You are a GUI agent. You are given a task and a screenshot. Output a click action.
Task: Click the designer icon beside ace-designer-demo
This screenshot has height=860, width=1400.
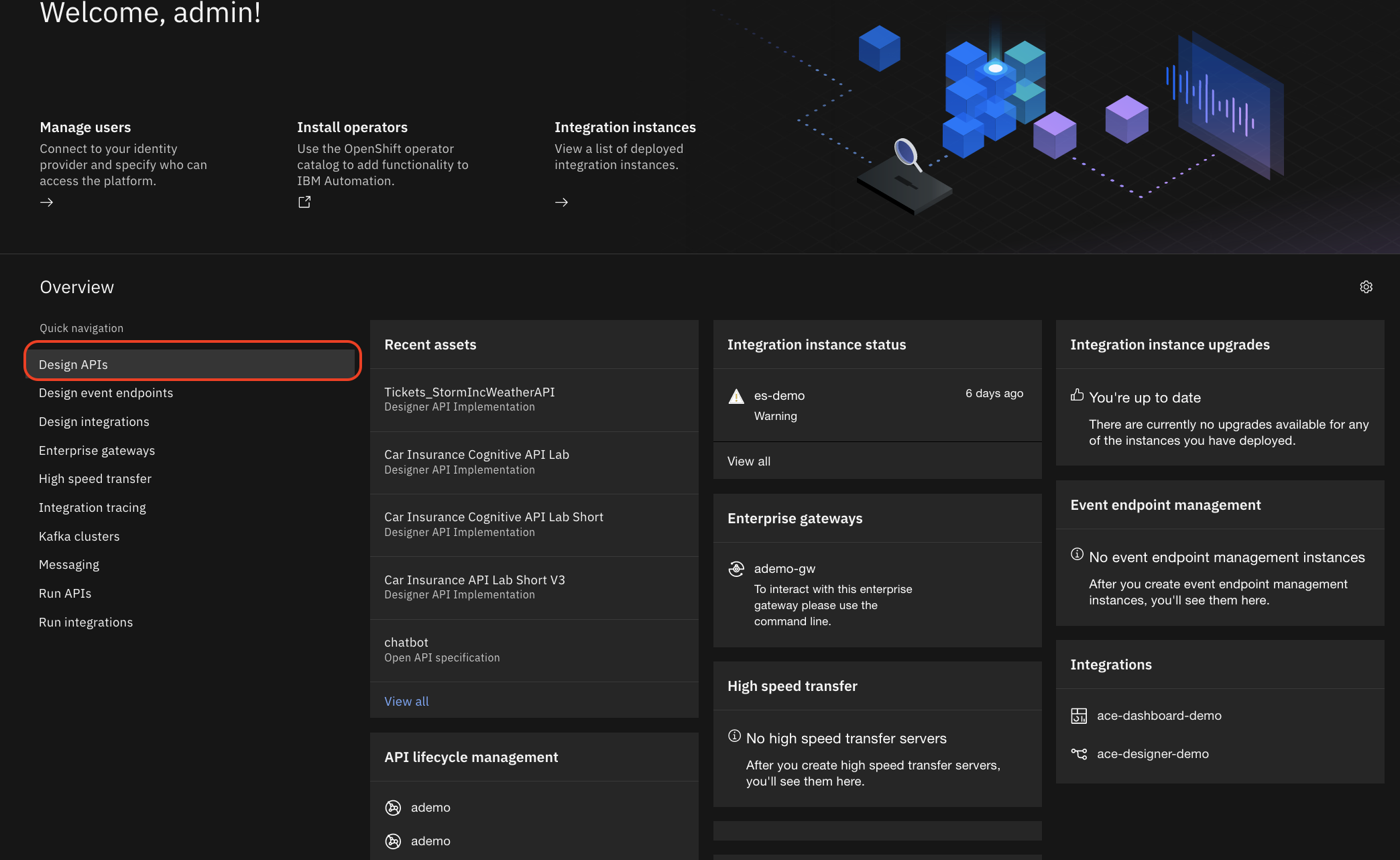pyautogui.click(x=1080, y=753)
